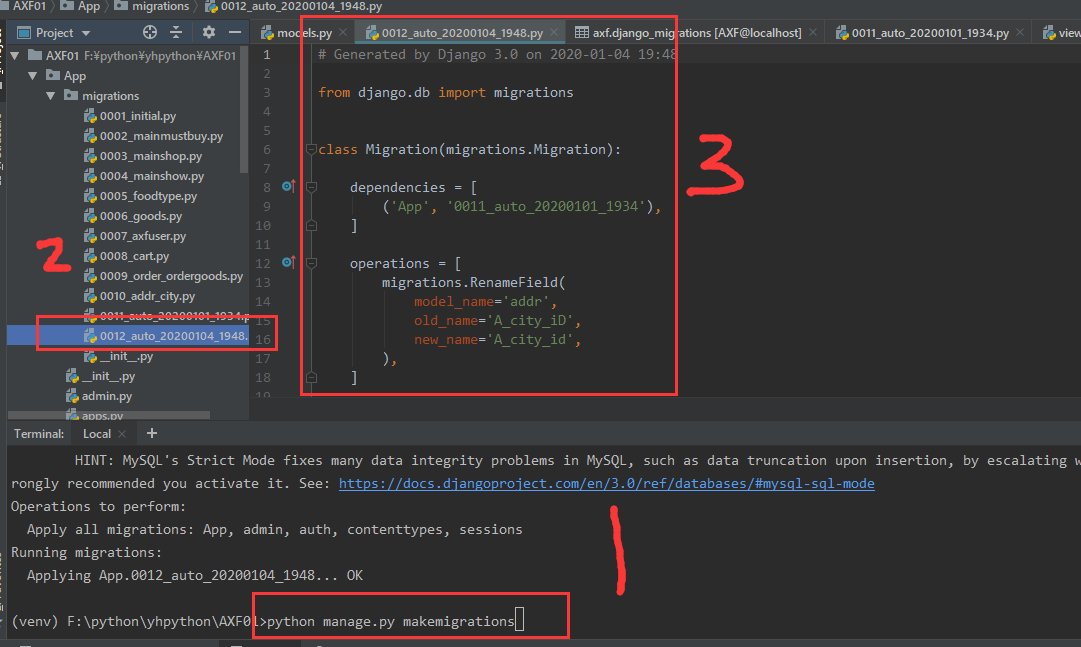Collapse the App folder node
Viewport: 1081px width, 647px height.
[33, 75]
